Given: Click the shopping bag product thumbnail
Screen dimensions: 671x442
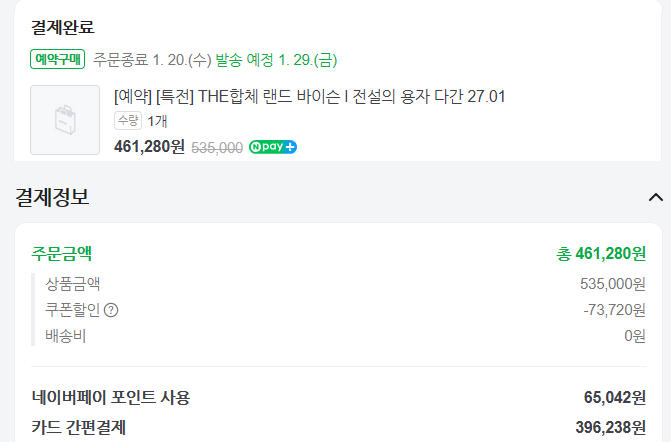Looking at the screenshot, I should click(65, 120).
